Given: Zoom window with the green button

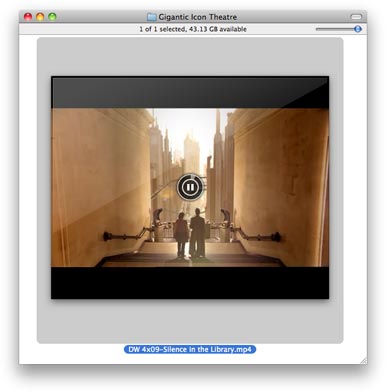Looking at the screenshot, I should point(52,16).
